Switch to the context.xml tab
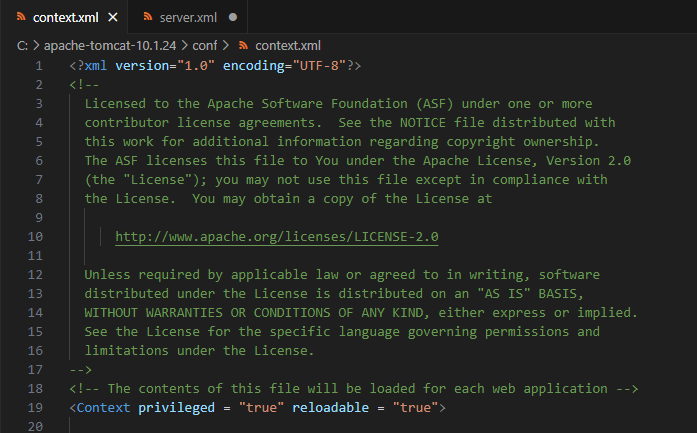Viewport: 697px width, 433px height. tap(66, 17)
